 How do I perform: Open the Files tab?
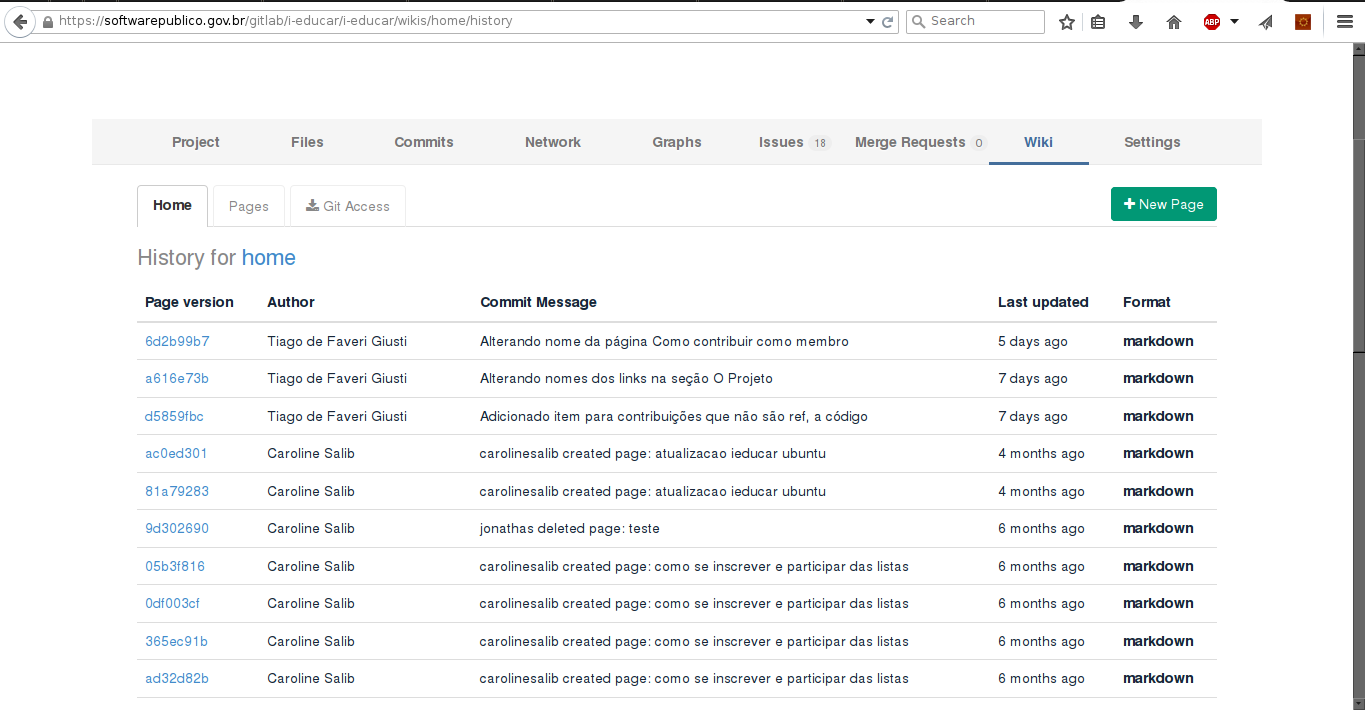point(307,142)
